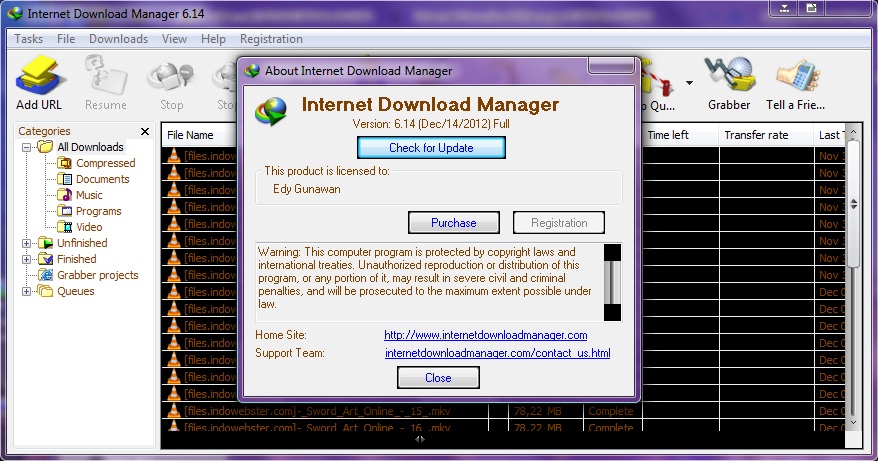This screenshot has height=461, width=878.
Task: Click the Purchase button
Action: tap(454, 222)
